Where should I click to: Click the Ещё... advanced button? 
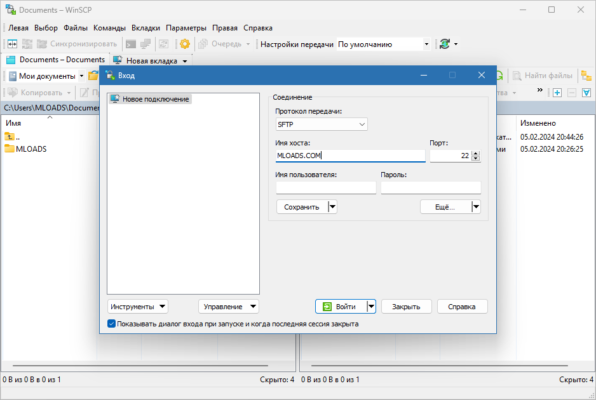coord(445,207)
